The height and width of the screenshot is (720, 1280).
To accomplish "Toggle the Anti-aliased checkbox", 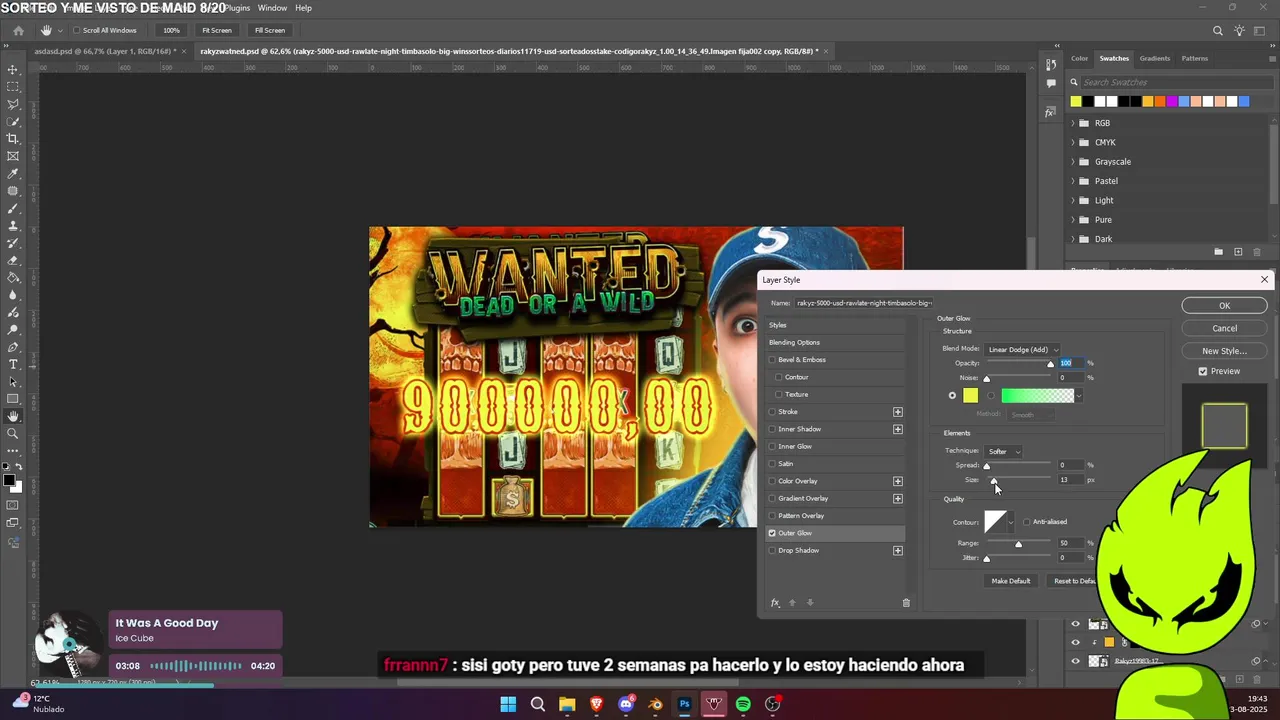I will (1026, 522).
